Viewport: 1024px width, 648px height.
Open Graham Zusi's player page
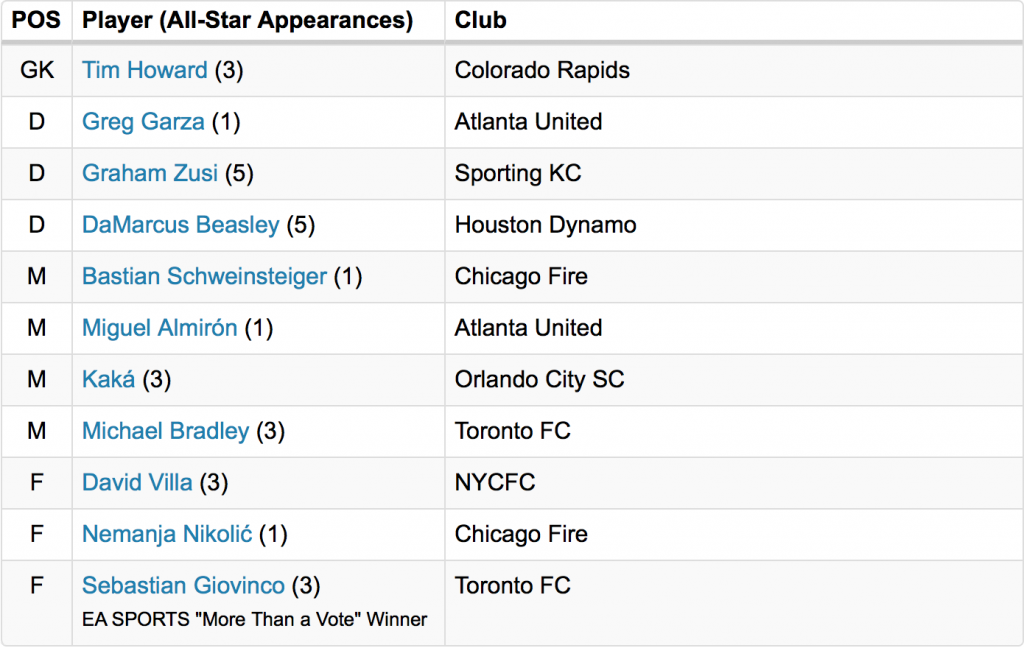[150, 173]
